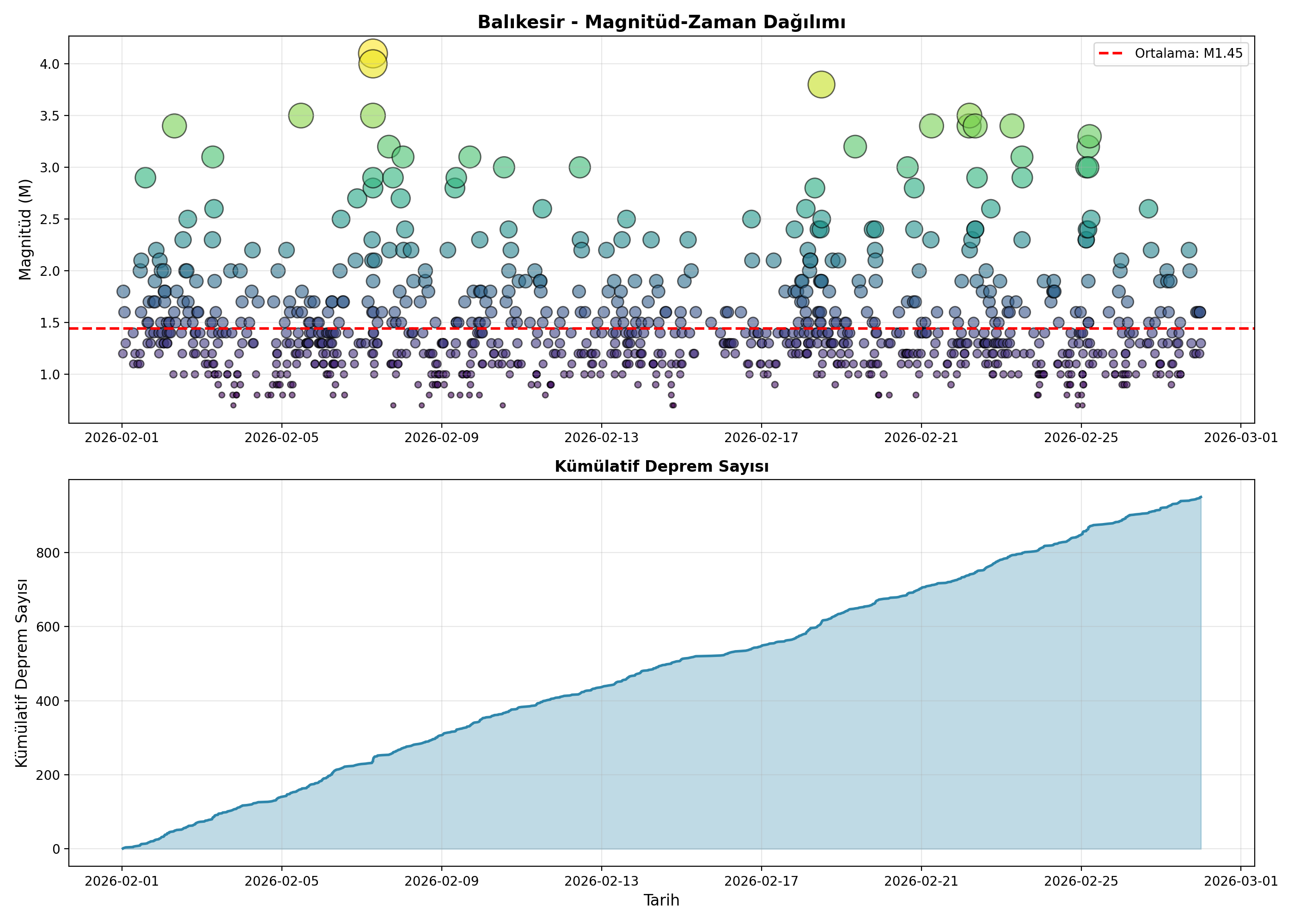
Task: Click the 2.5 magnitude axis tick label
Action: 49,219
